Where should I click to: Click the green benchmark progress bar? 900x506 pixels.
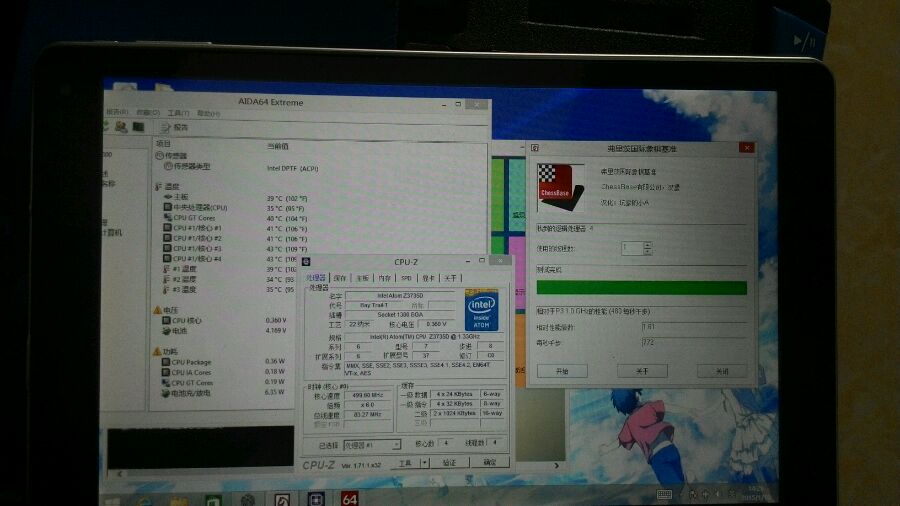pos(642,287)
